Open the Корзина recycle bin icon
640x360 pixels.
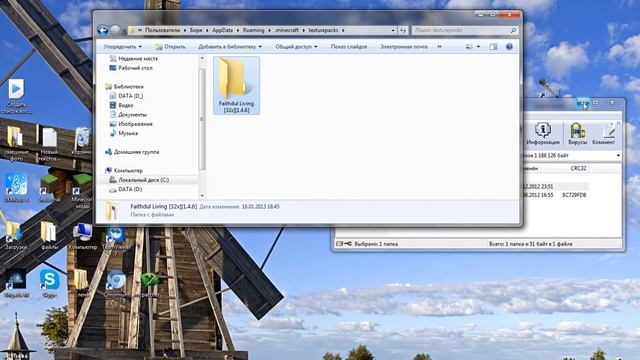tap(82, 141)
